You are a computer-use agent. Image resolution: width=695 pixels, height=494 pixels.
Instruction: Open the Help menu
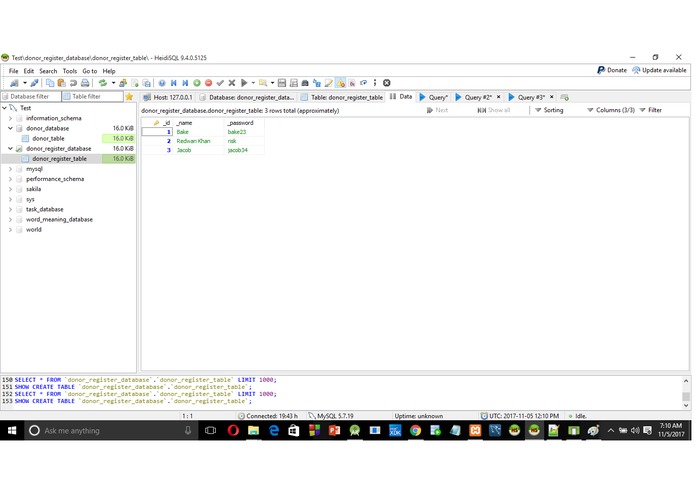pos(109,71)
